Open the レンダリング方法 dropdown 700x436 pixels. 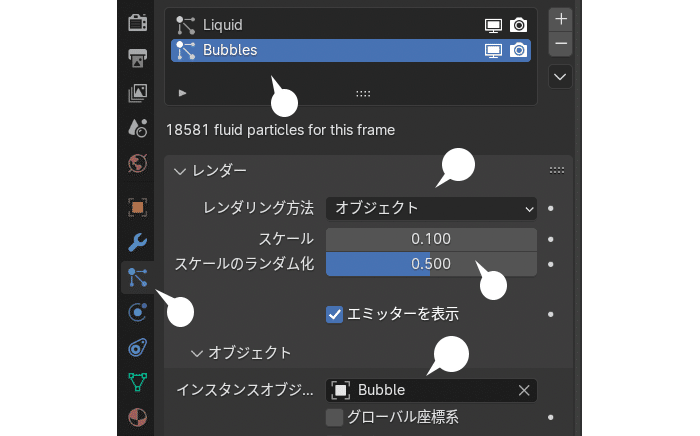coord(431,208)
